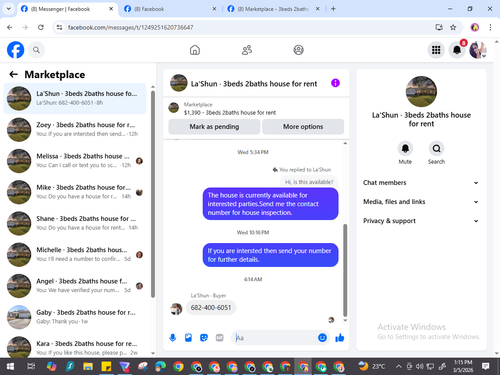
Task: Switch to the second Facebook tab
Action: [x=170, y=9]
